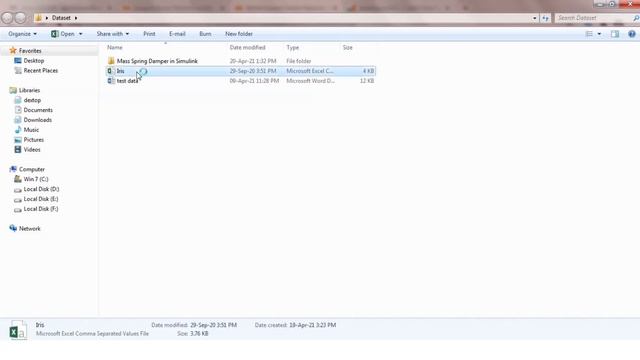Screen dimensions: 640x360
Task: Click the Open button with Excel icon
Action: (x=63, y=34)
